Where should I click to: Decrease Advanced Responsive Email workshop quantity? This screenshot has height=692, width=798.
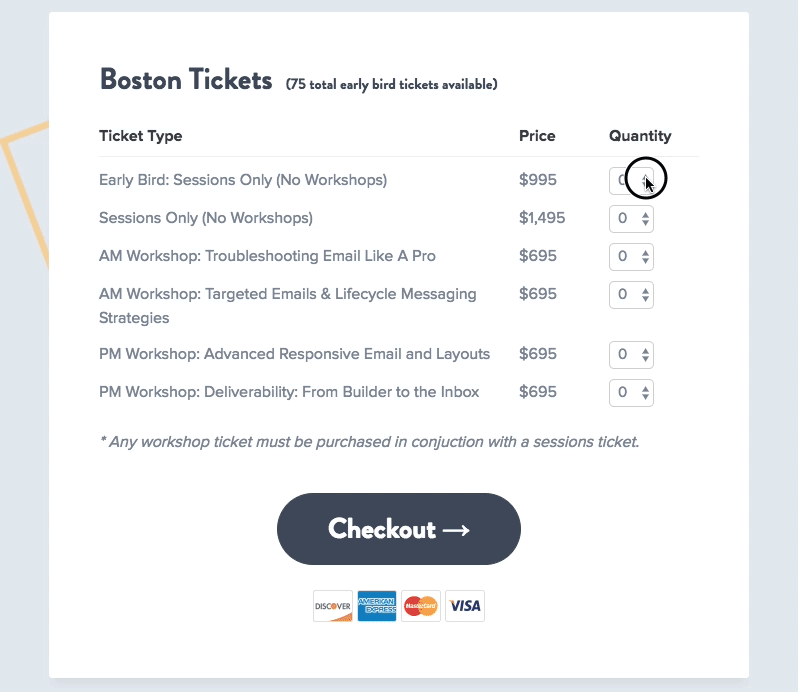[x=645, y=359]
